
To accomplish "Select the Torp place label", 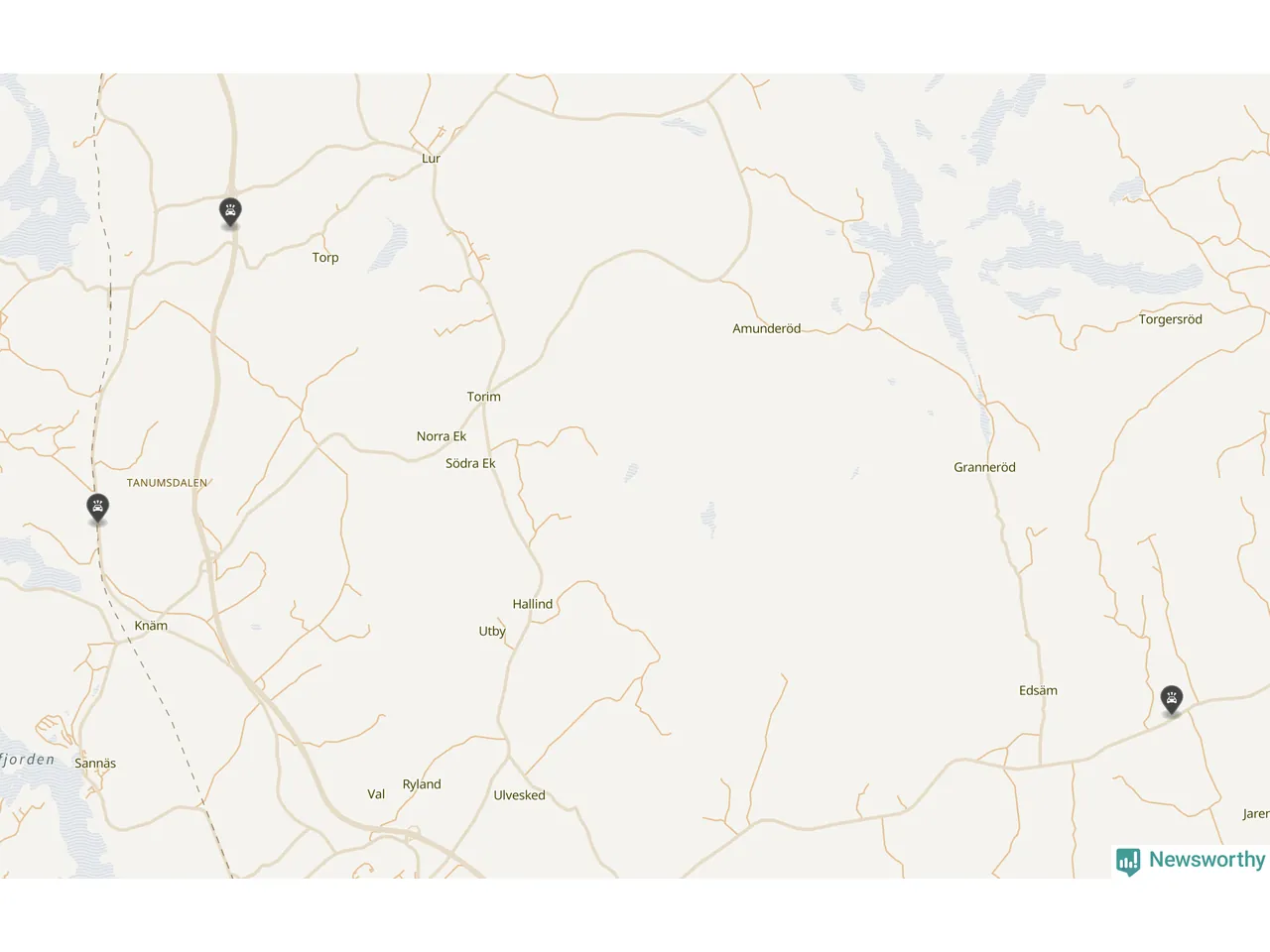I will tap(325, 258).
